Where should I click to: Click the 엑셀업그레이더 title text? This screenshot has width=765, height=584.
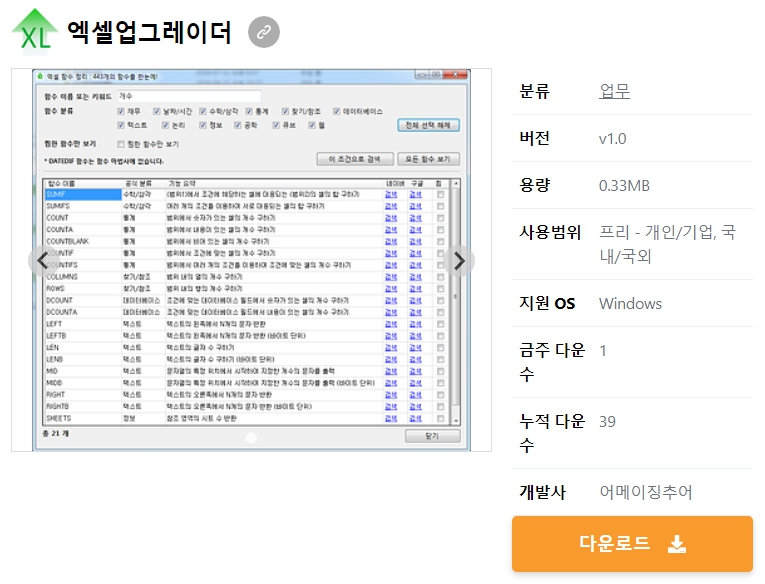pos(148,32)
